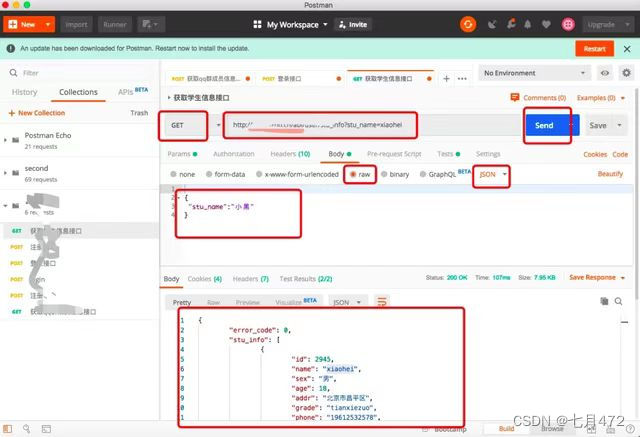The image size is (640, 437).
Task: Open Comments (0) for the request
Action: [538, 98]
